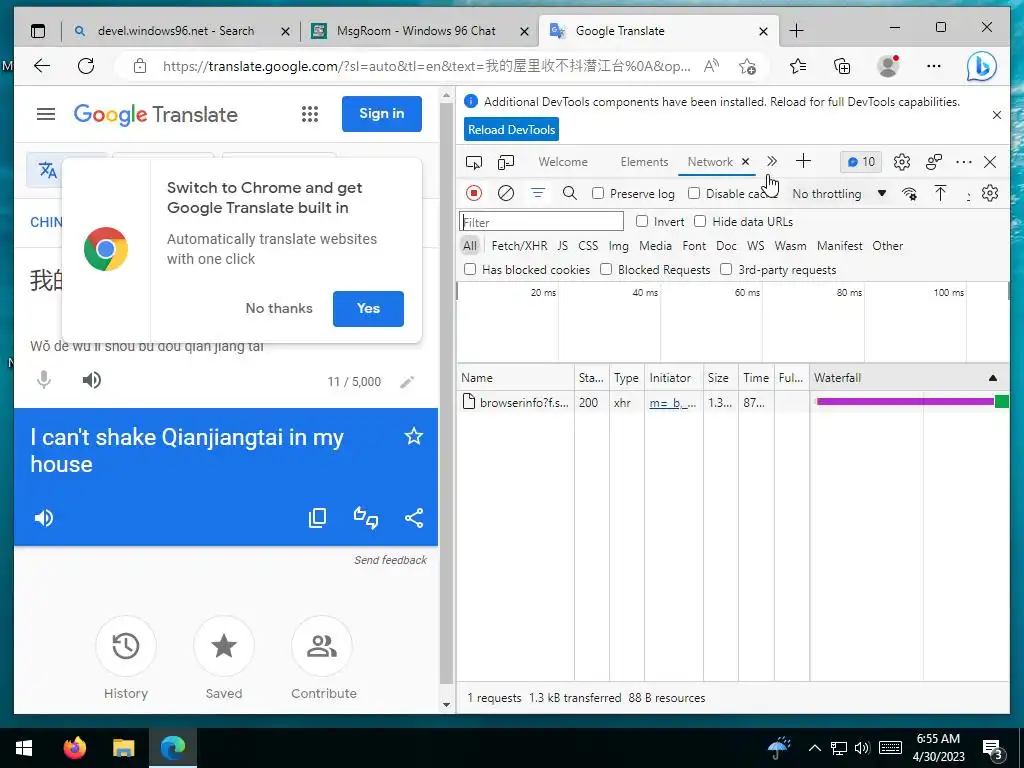Open the 10 issues badge

pos(861,162)
